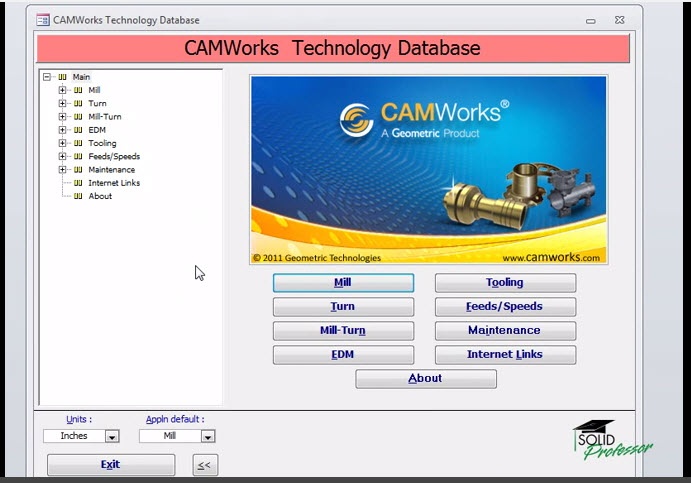Screen dimensions: 691x483
Task: Click the About node book icon
Action: point(78,196)
